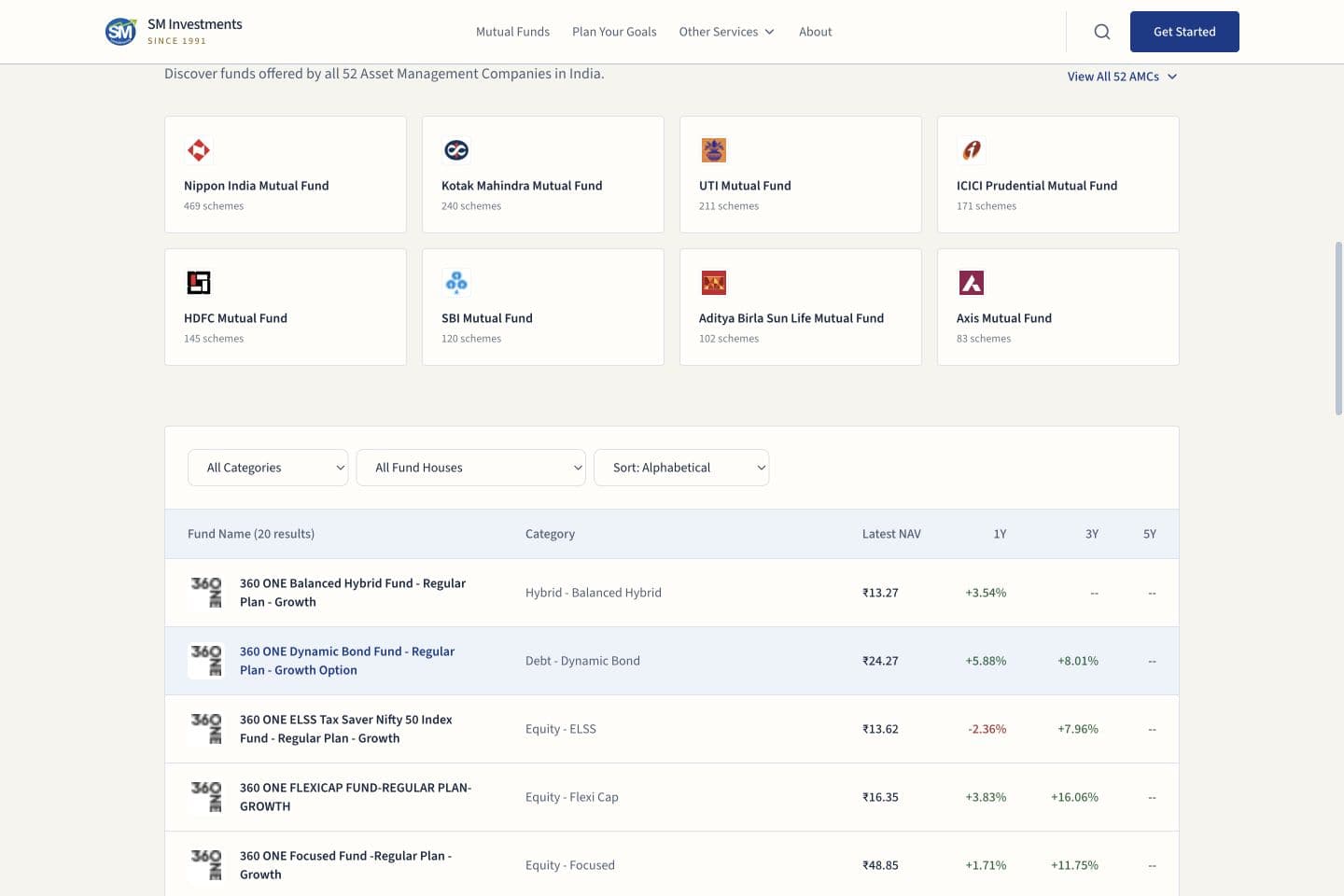Click the 1Y column header
This screenshot has width=1344, height=896.
(x=1000, y=534)
